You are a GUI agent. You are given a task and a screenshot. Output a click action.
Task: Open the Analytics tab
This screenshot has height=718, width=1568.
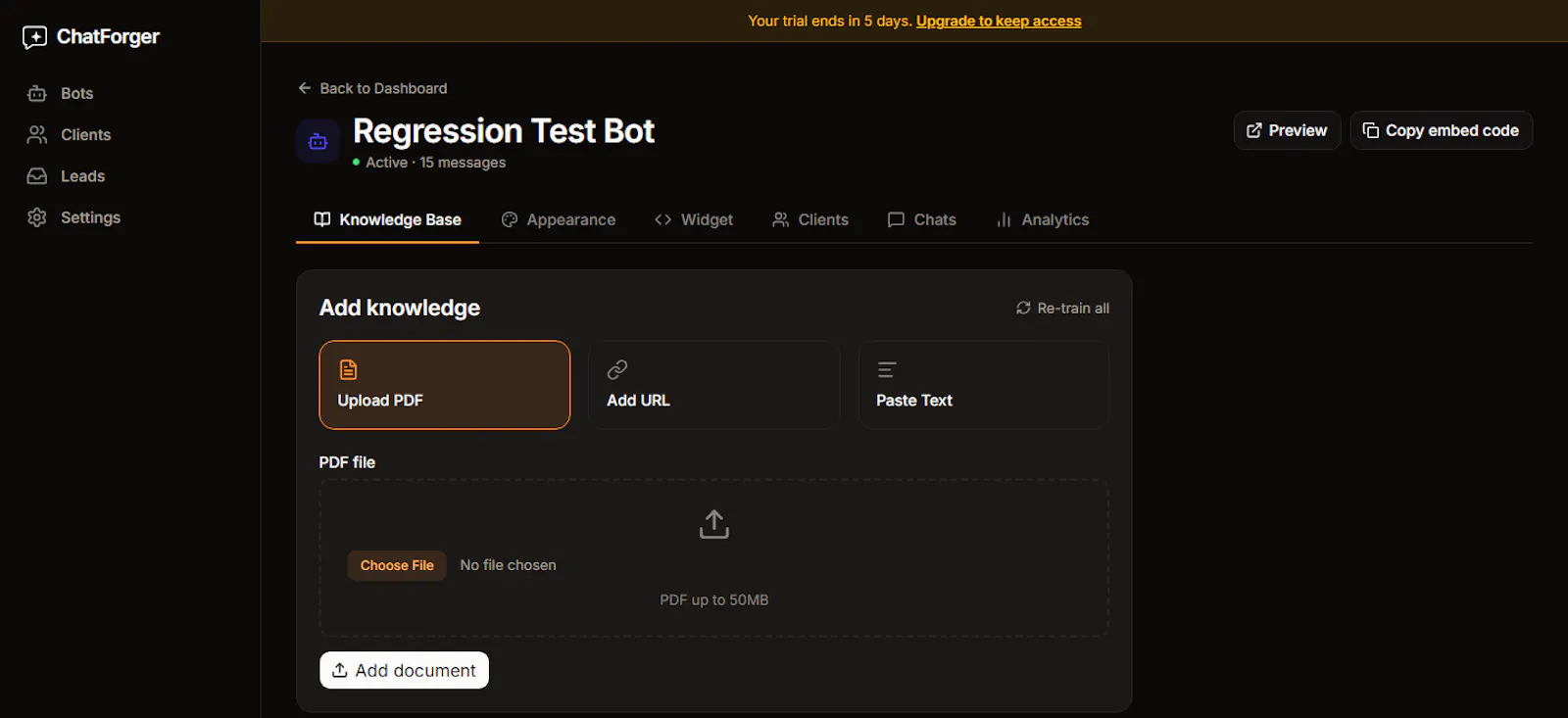click(1043, 219)
